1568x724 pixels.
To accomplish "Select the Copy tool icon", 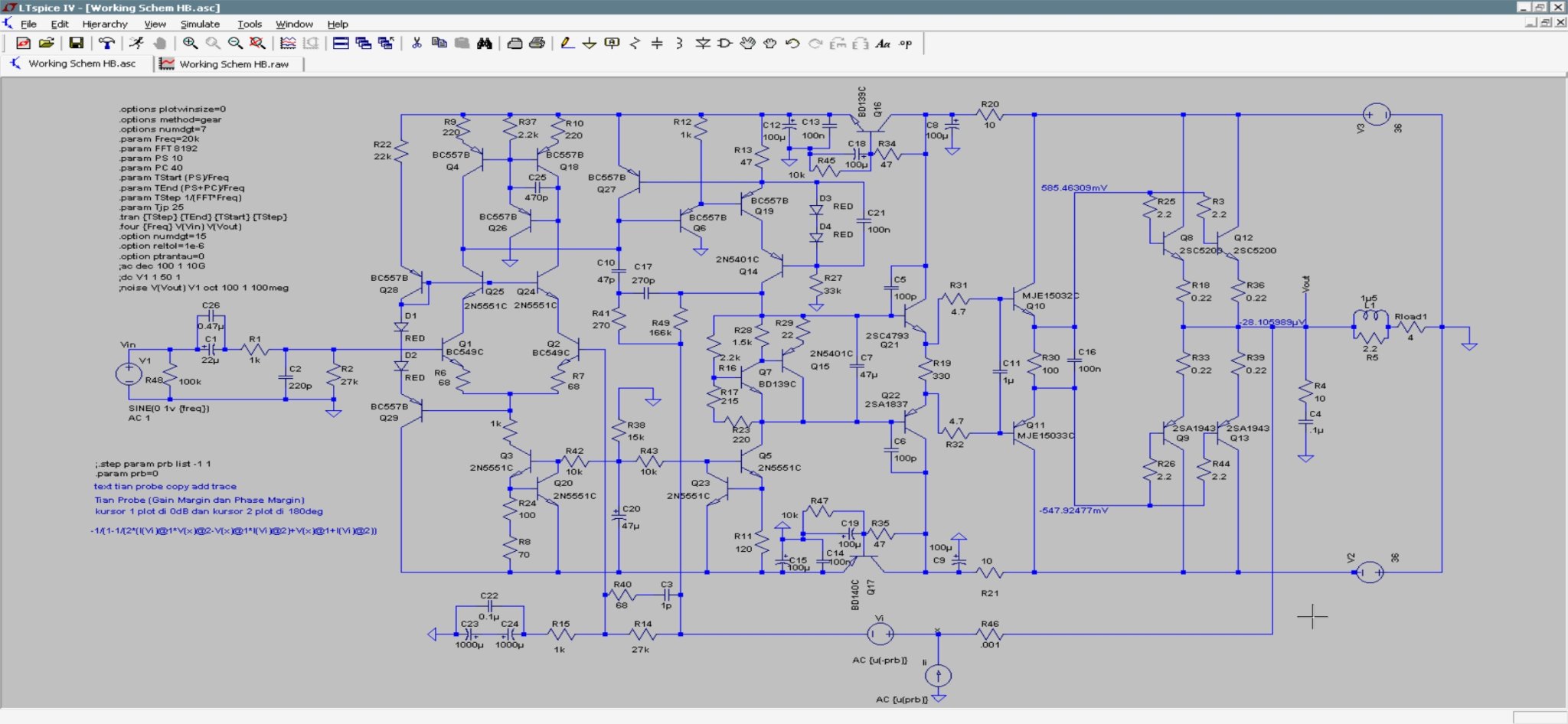I will (x=439, y=44).
